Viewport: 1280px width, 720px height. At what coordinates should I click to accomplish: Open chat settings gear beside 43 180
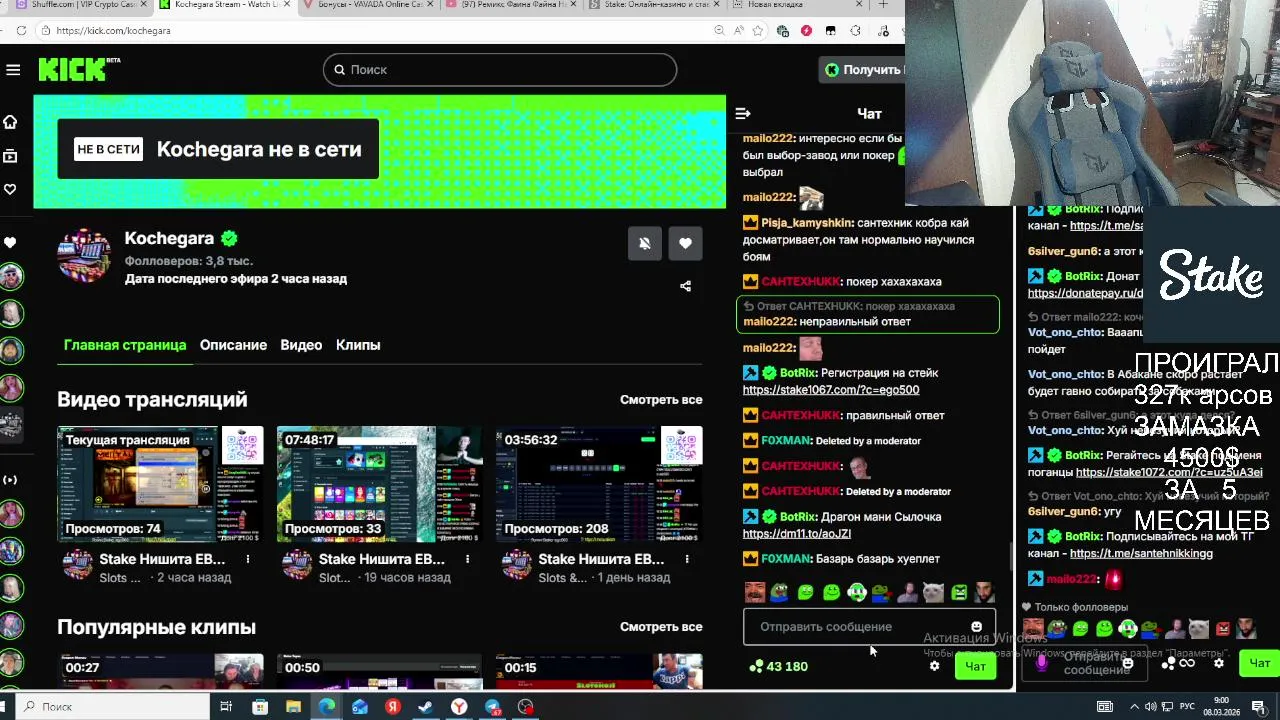click(934, 666)
